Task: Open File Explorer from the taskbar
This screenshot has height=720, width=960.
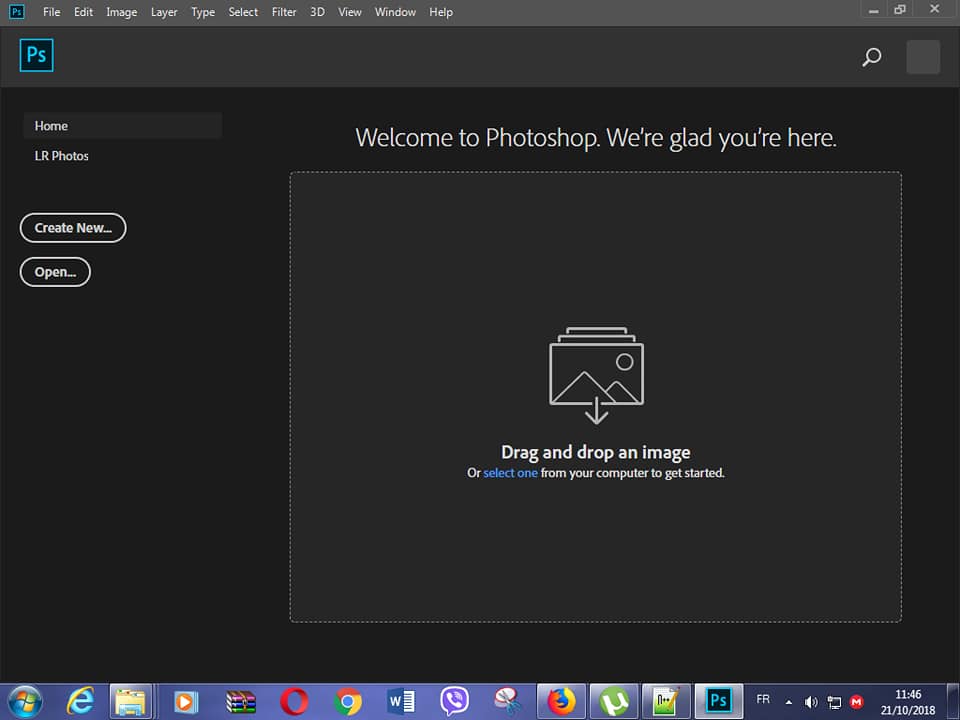Action: (130, 702)
